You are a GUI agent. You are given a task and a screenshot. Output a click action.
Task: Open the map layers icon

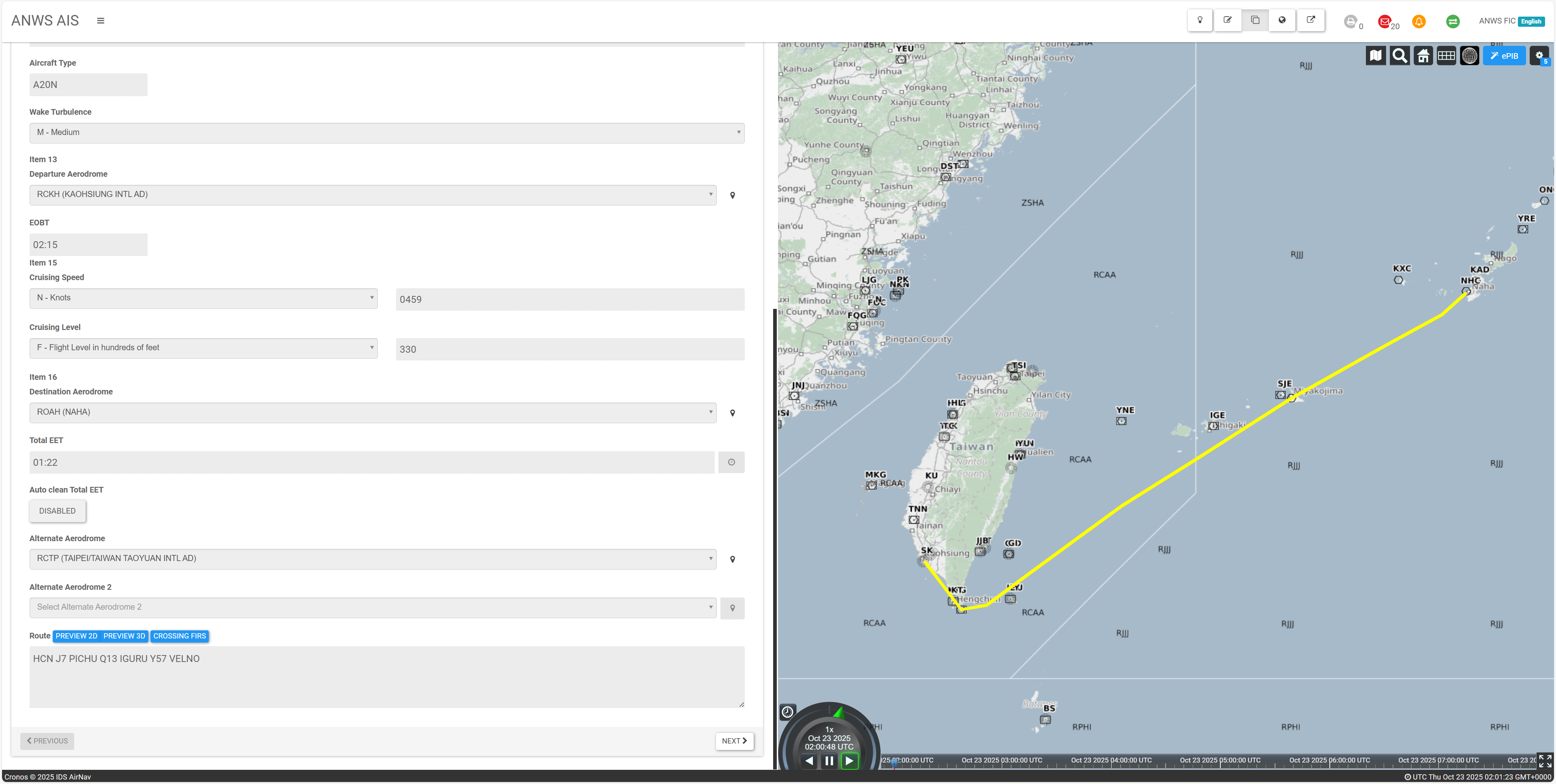tap(1376, 56)
